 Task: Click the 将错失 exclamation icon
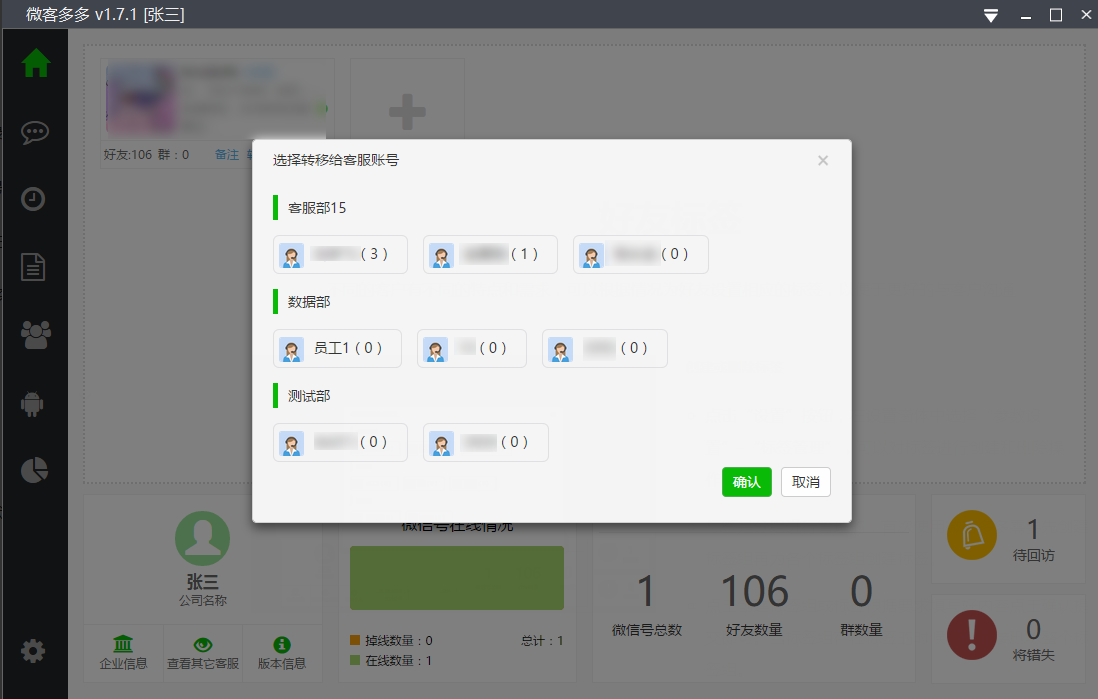tap(972, 635)
